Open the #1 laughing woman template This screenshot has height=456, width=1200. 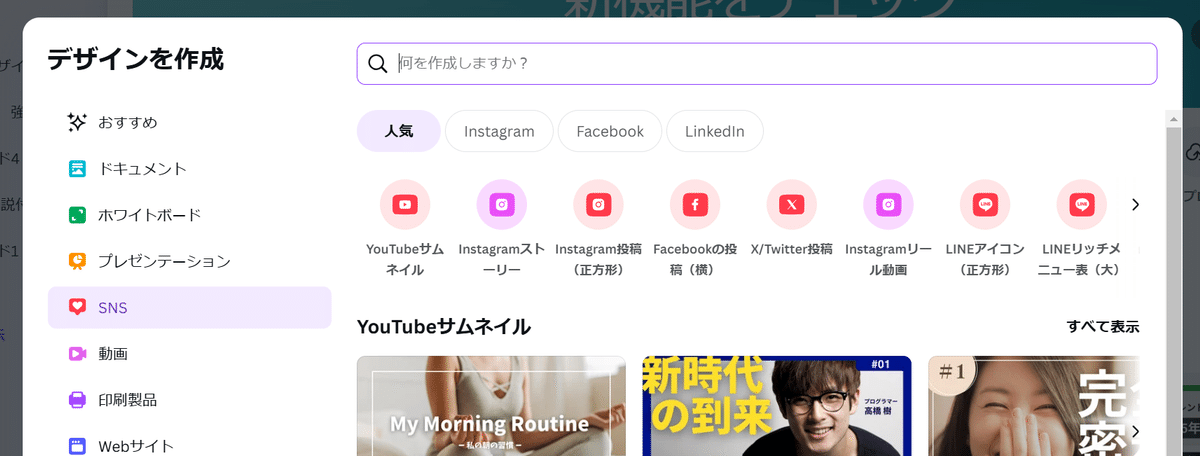(1034, 406)
